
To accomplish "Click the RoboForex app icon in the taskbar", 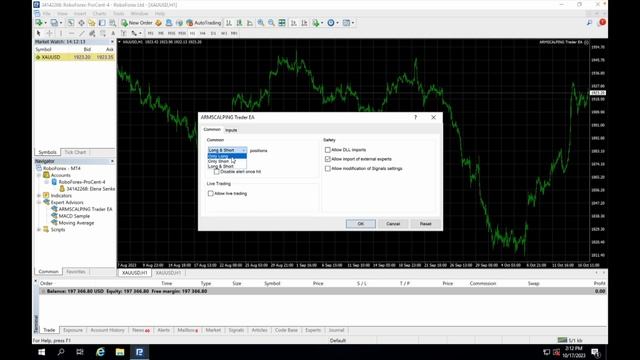I will point(139,352).
